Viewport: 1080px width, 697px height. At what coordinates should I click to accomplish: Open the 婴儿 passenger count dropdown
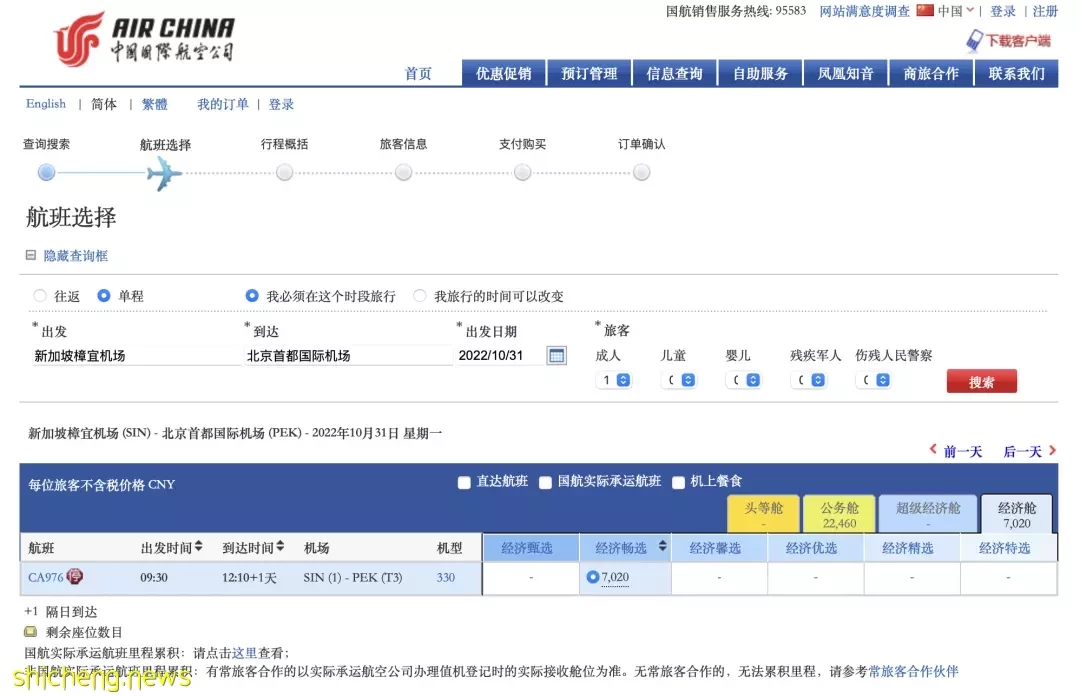(x=744, y=380)
